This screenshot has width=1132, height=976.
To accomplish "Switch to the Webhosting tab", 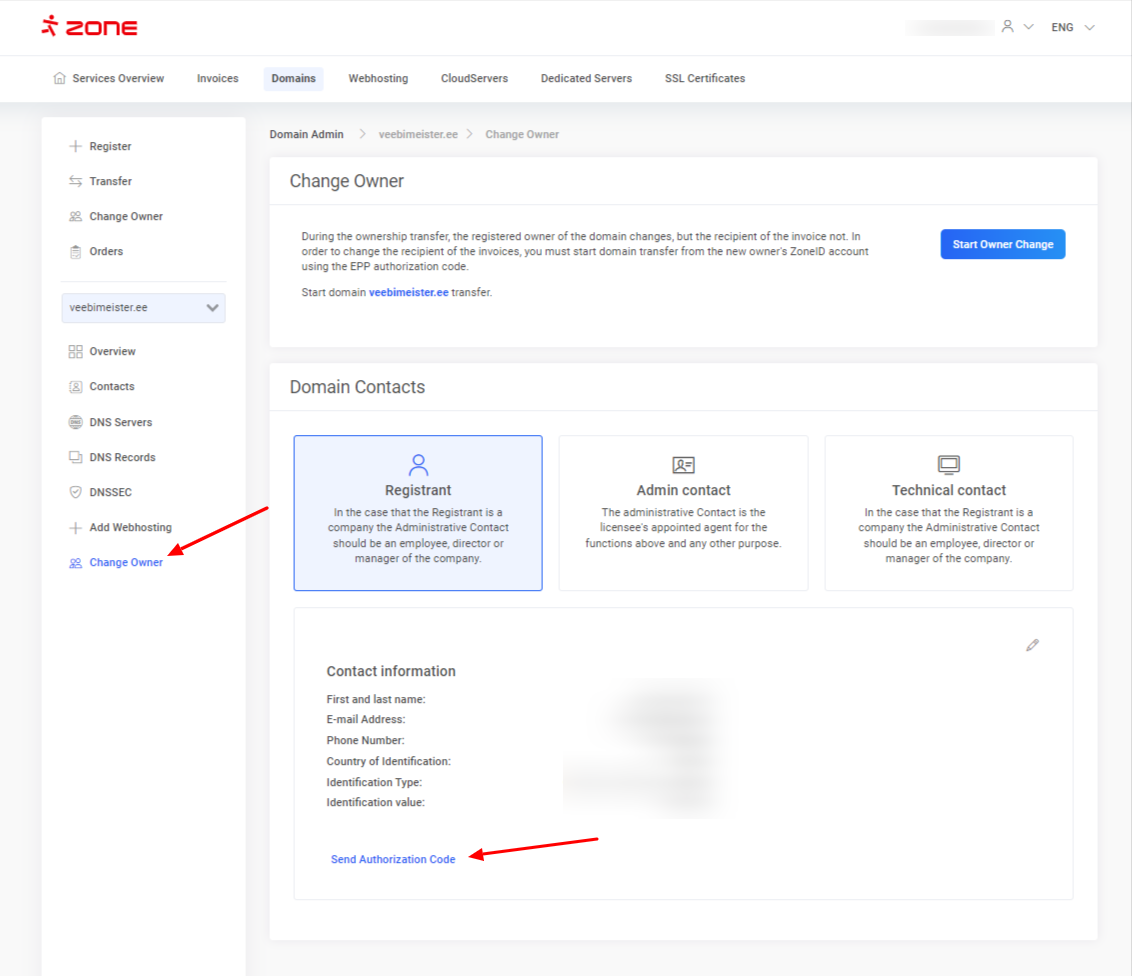I will (x=378, y=78).
